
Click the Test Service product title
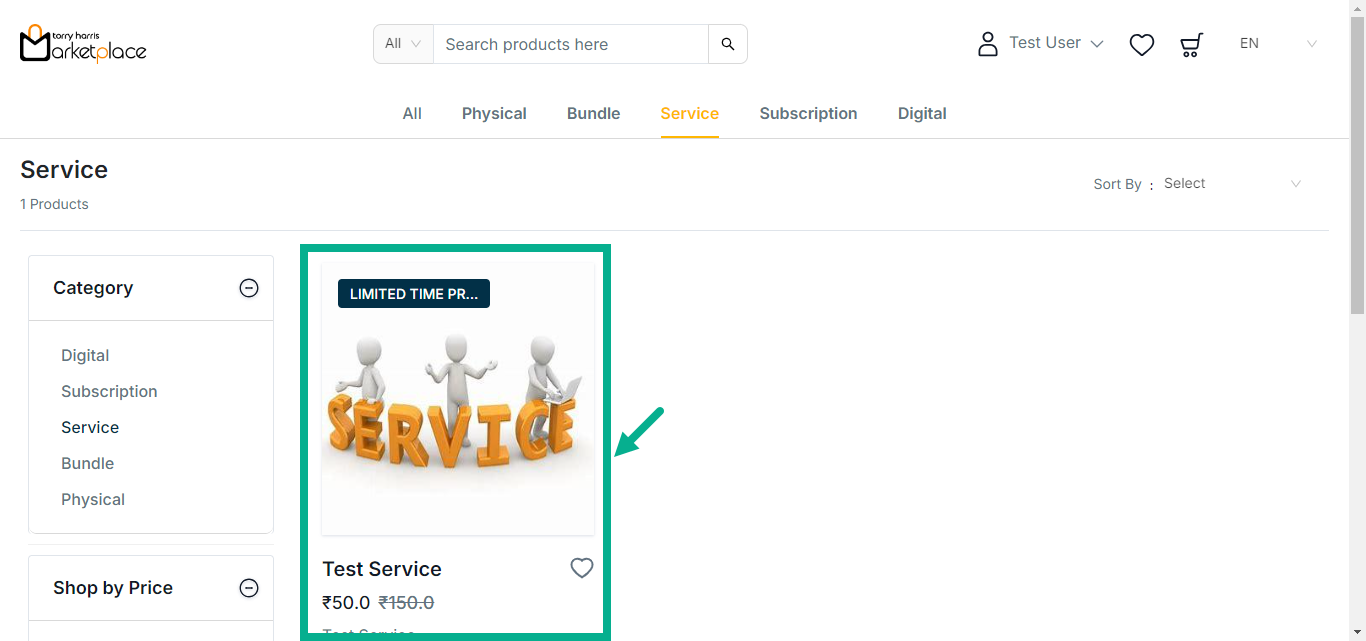382,569
